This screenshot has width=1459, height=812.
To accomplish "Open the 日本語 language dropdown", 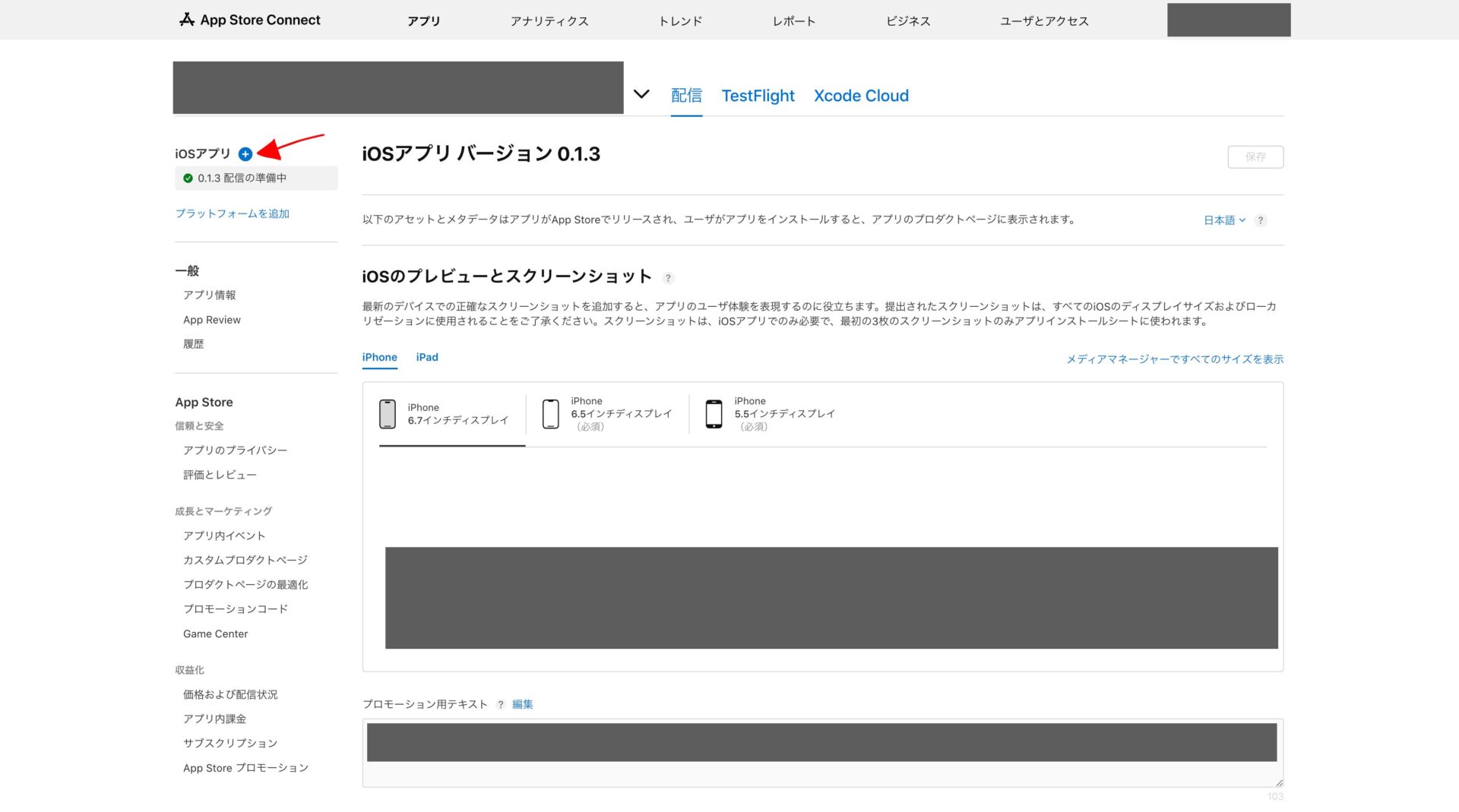I will [x=1224, y=220].
